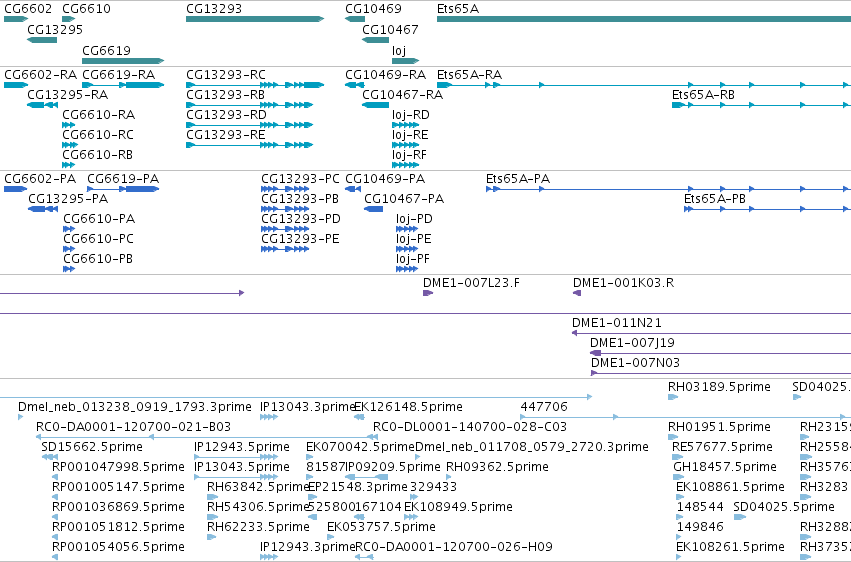The image size is (851, 562).
Task: Select the DME1-011N21 BAC label
Action: tap(617, 323)
